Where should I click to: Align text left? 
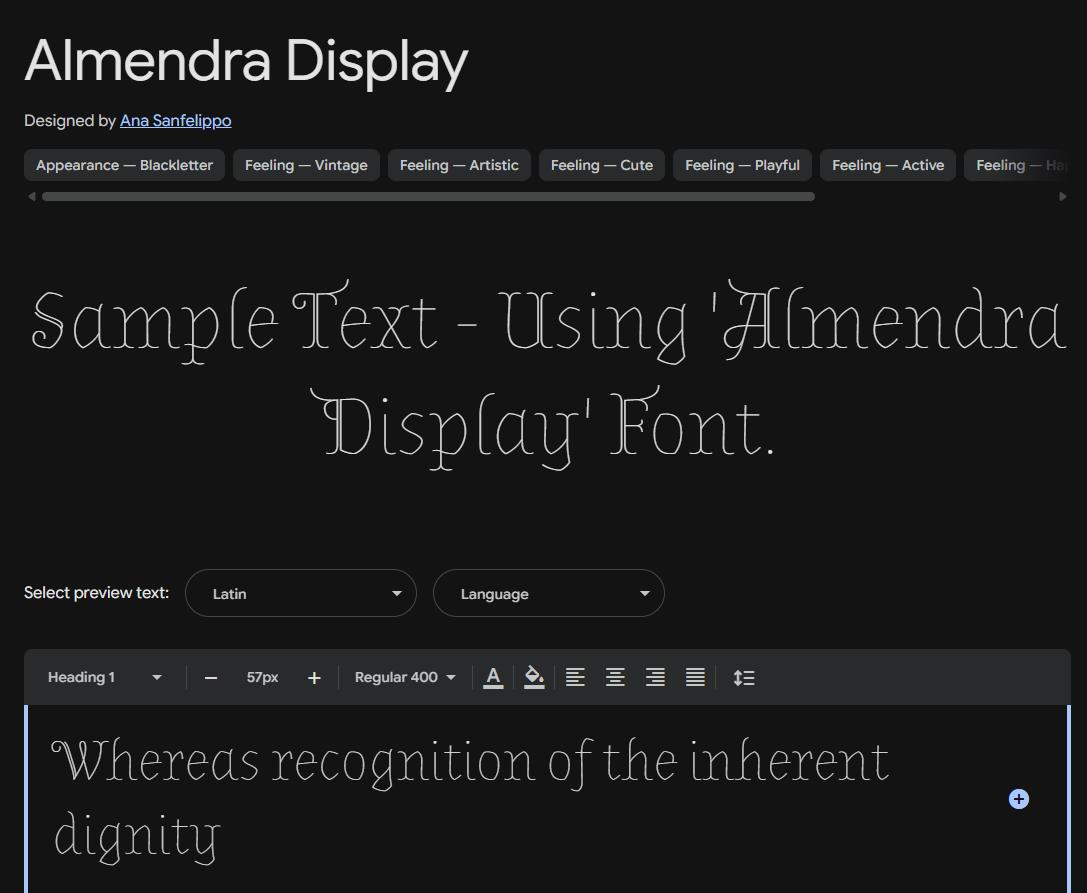[x=575, y=677]
